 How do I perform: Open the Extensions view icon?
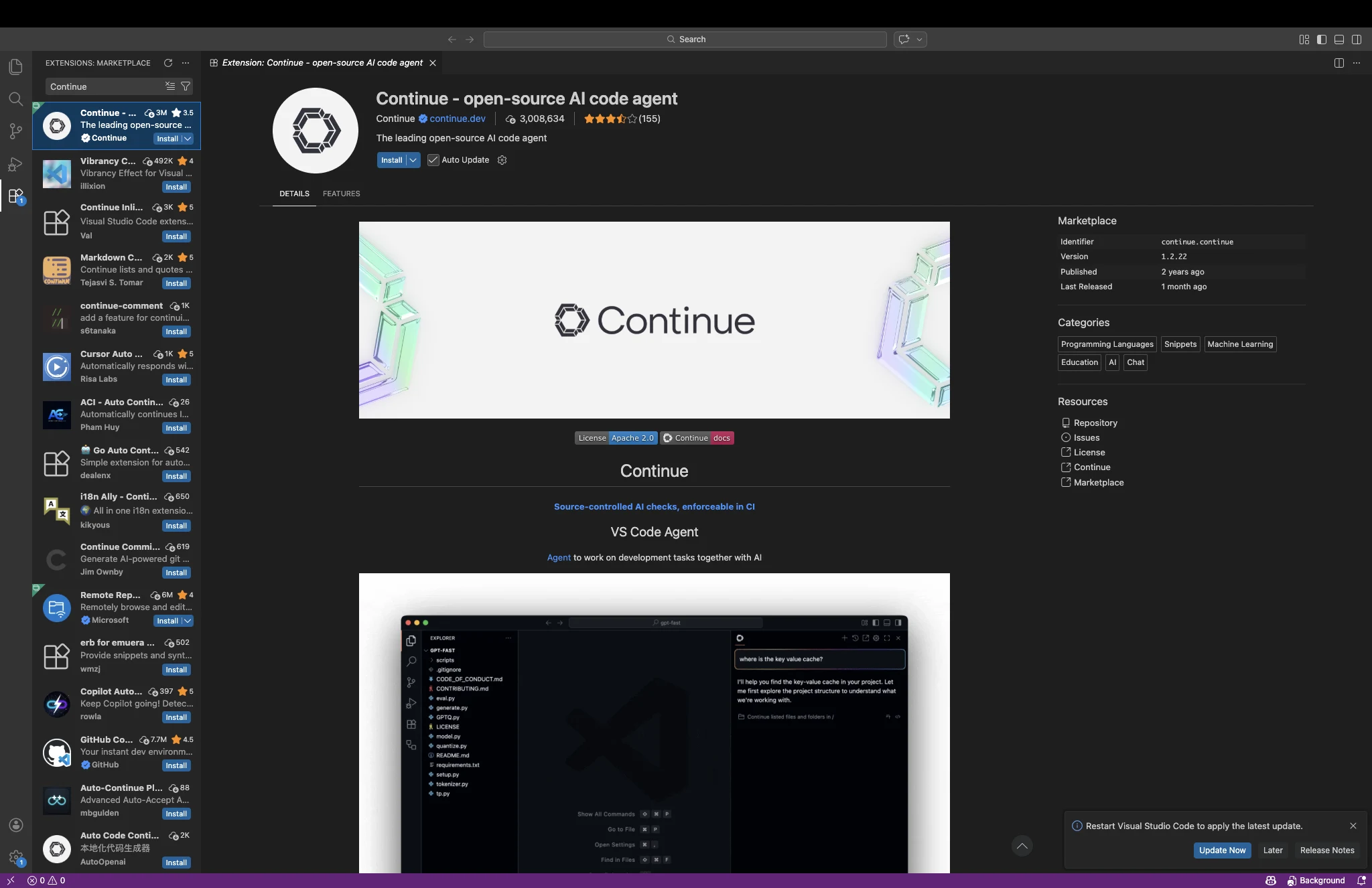(x=16, y=196)
